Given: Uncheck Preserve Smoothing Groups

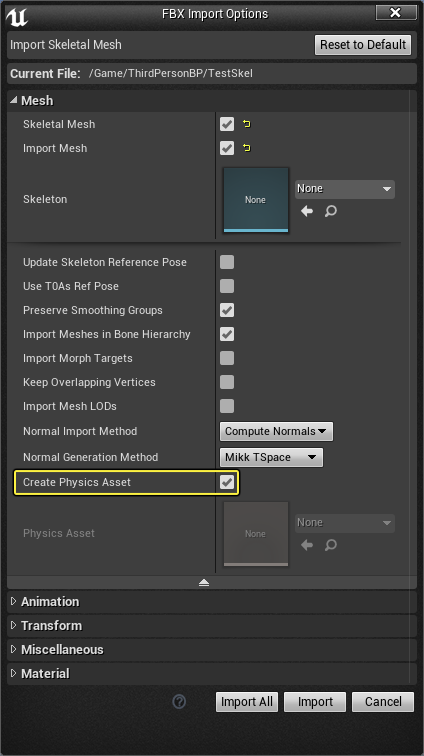Looking at the screenshot, I should pos(227,310).
